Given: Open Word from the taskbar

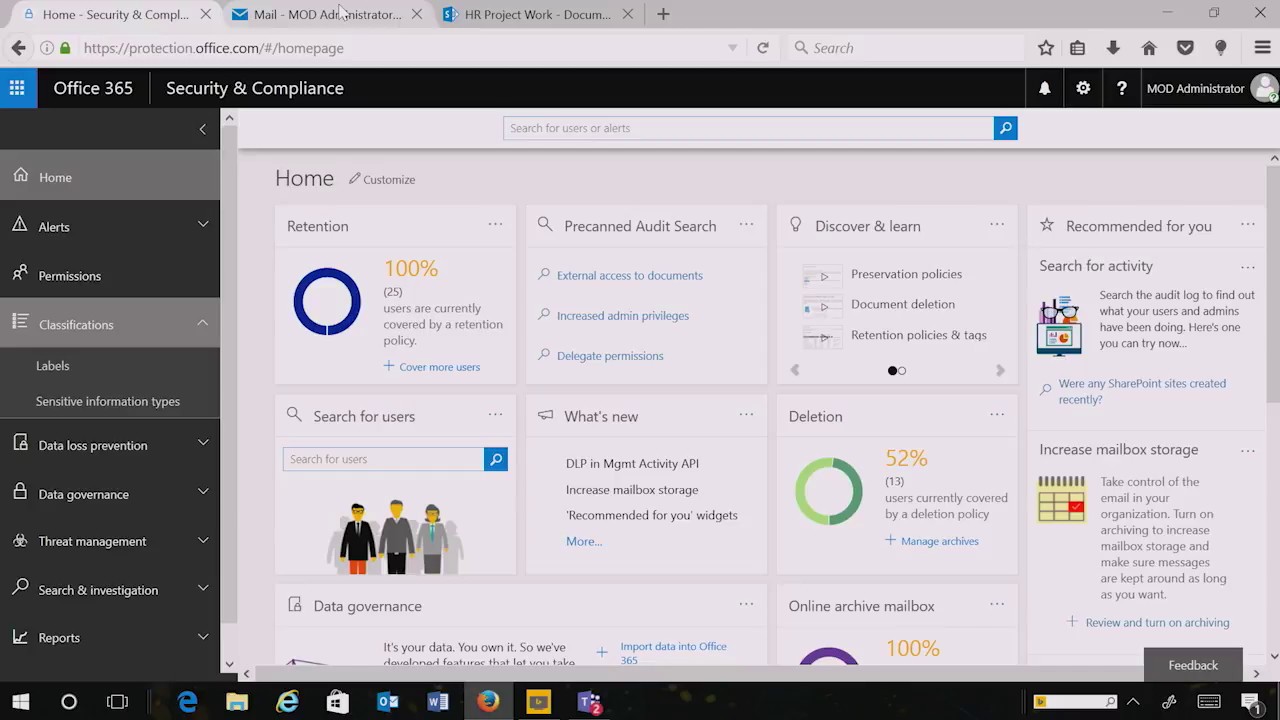Looking at the screenshot, I should click(x=438, y=702).
